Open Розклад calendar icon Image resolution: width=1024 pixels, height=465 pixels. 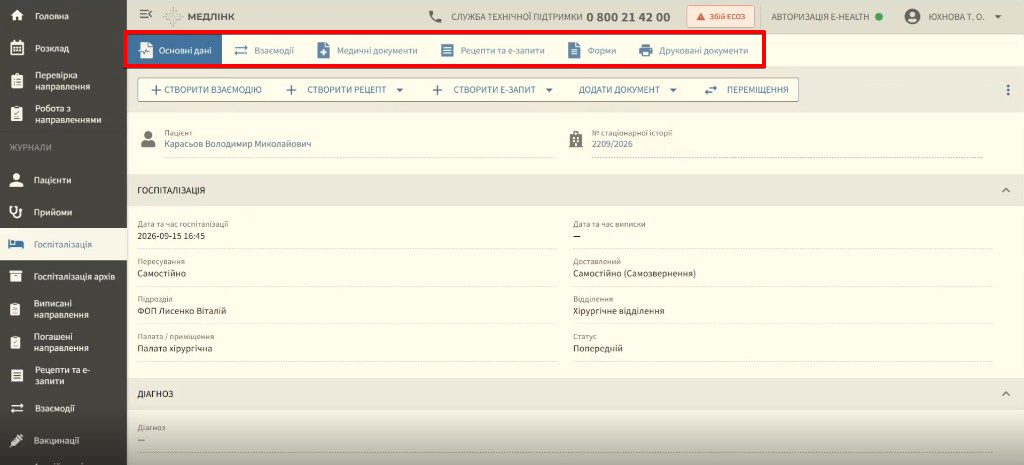[18, 48]
